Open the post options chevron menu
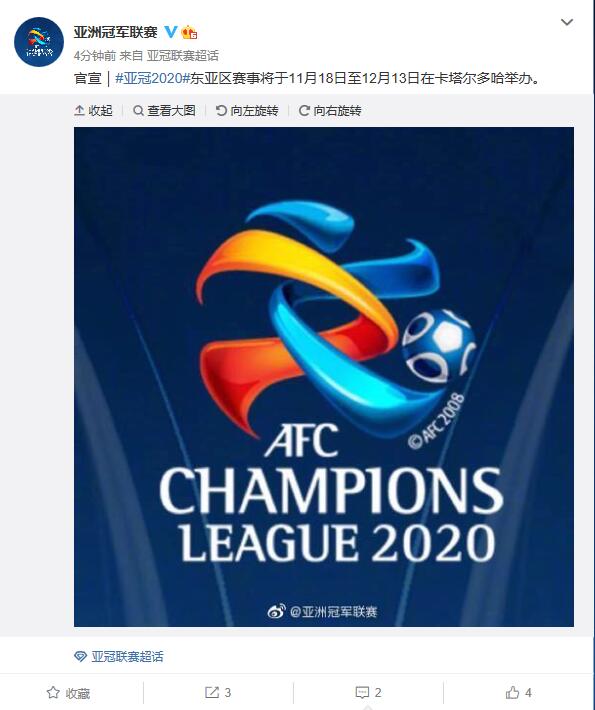The image size is (595, 710). (567, 22)
